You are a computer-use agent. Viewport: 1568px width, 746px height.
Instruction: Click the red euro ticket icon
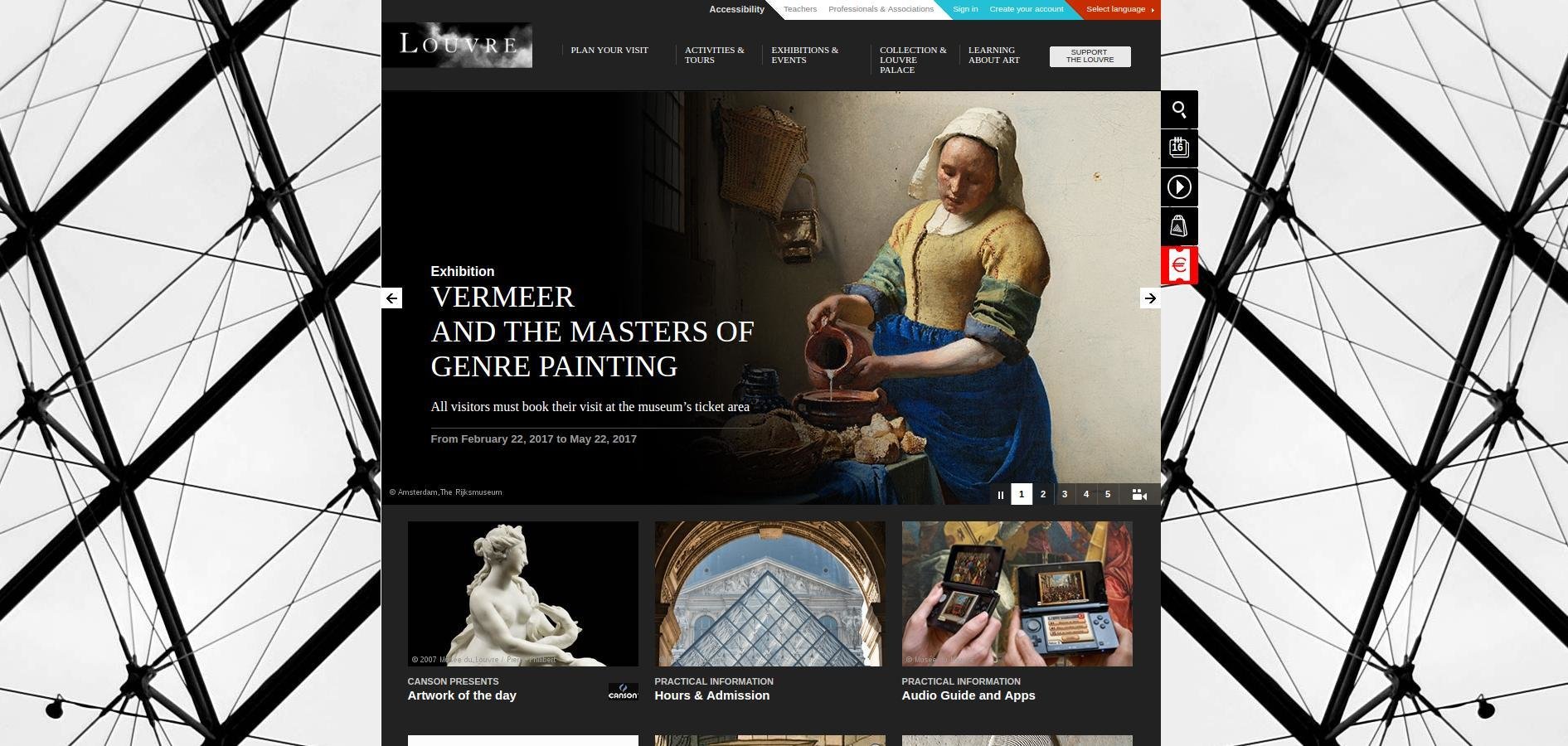click(x=1179, y=265)
